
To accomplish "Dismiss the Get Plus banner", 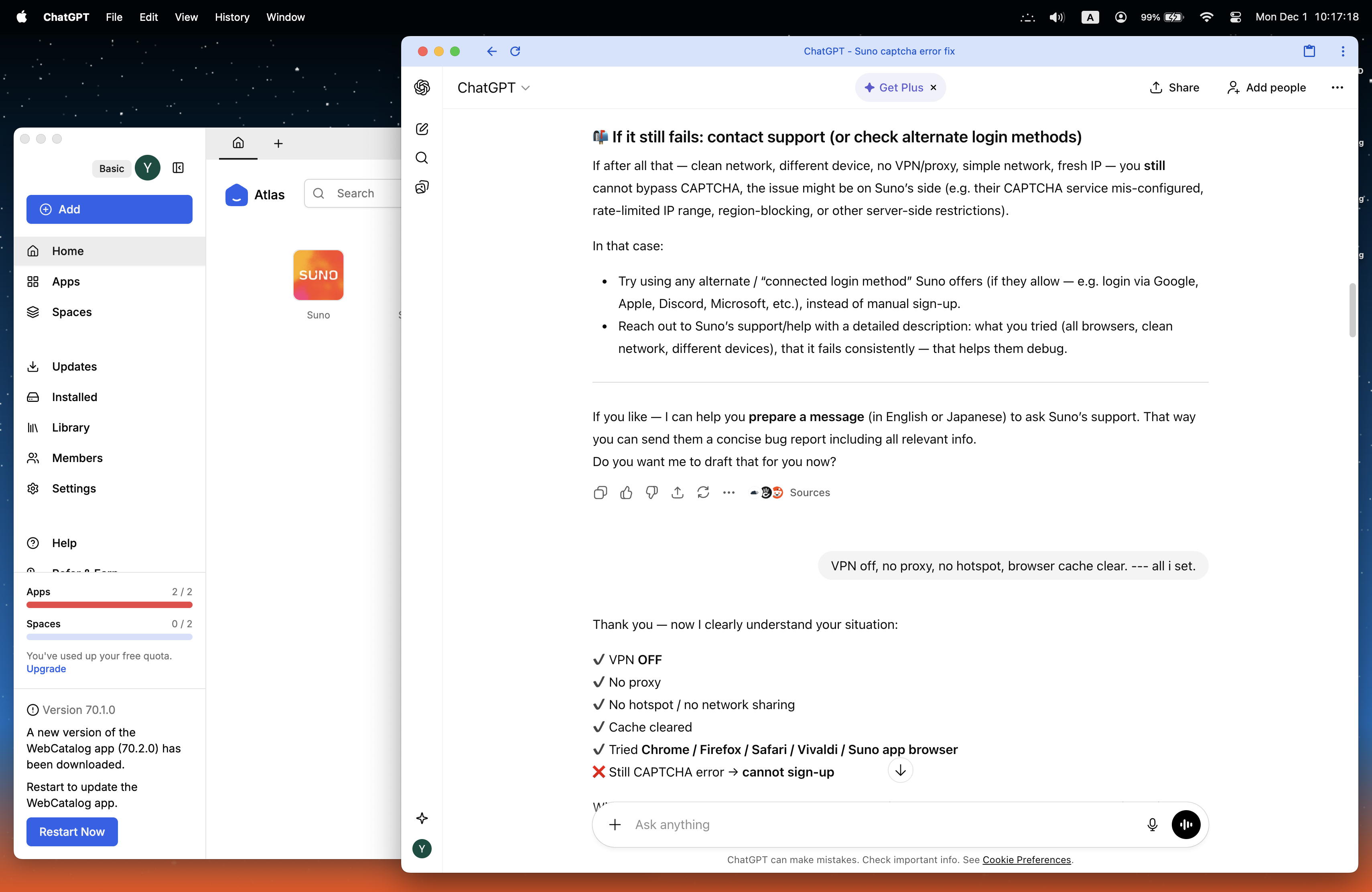I will [933, 87].
